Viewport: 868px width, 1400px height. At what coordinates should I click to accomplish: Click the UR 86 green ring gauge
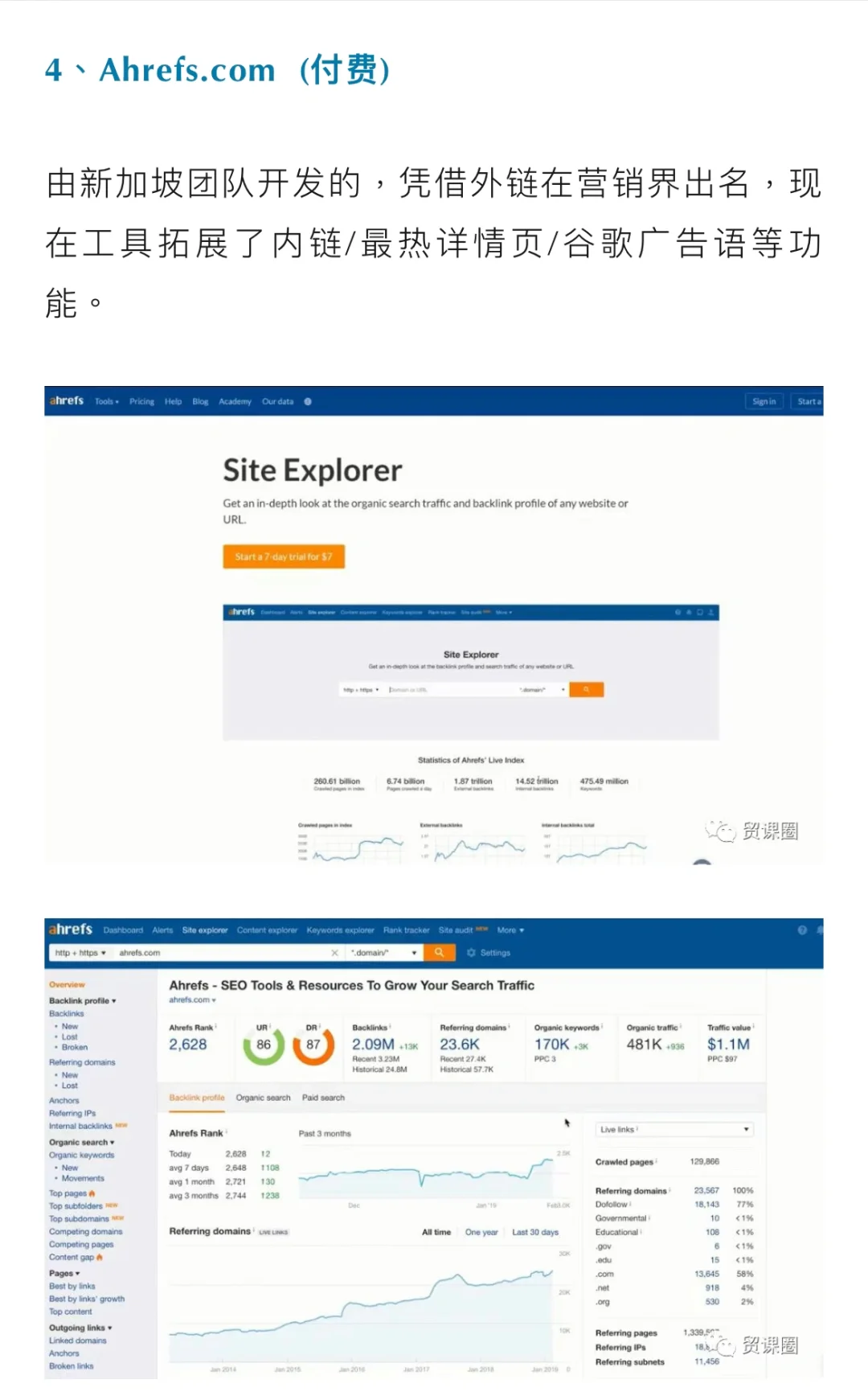point(264,1045)
